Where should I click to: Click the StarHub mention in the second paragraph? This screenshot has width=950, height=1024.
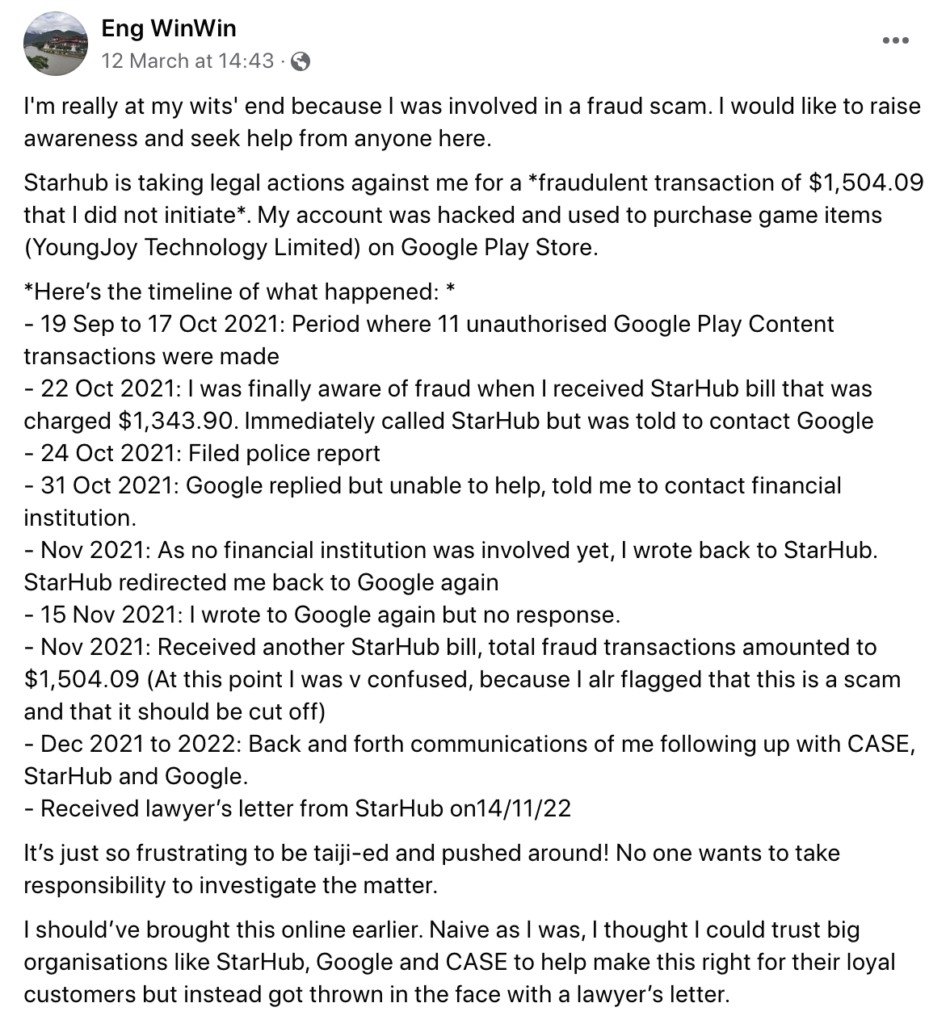[x=60, y=183]
